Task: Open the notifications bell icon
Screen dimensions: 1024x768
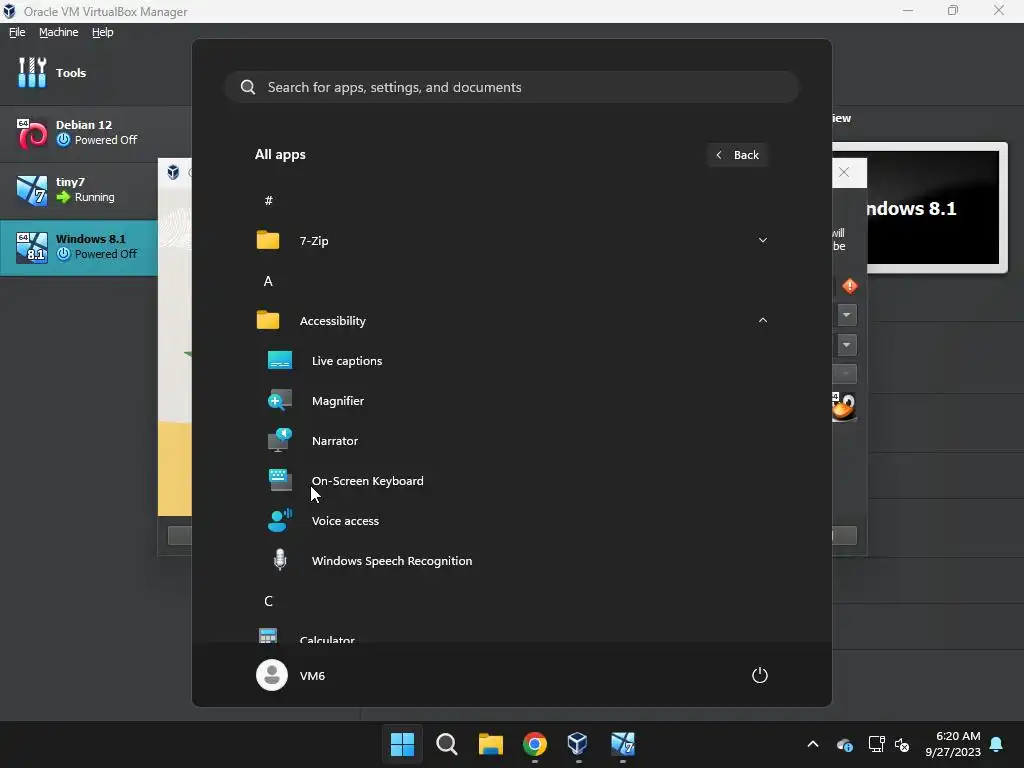Action: coord(997,744)
